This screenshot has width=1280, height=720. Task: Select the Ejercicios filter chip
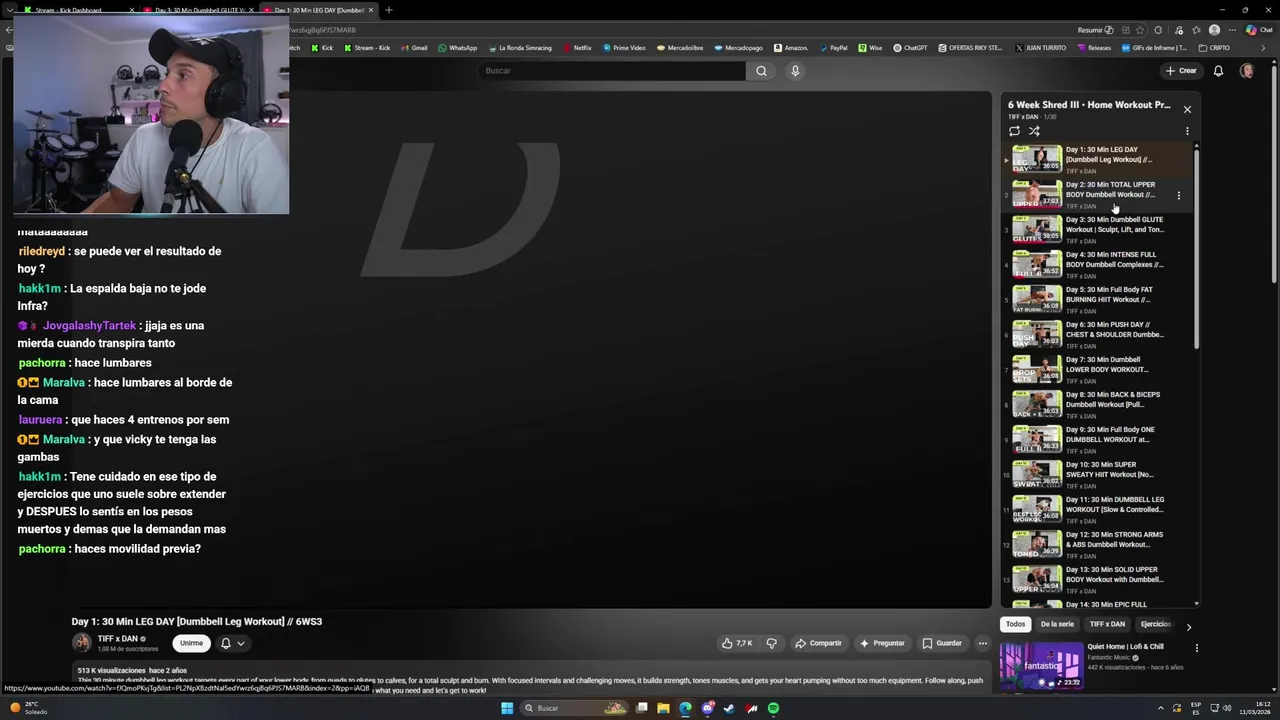[1156, 624]
